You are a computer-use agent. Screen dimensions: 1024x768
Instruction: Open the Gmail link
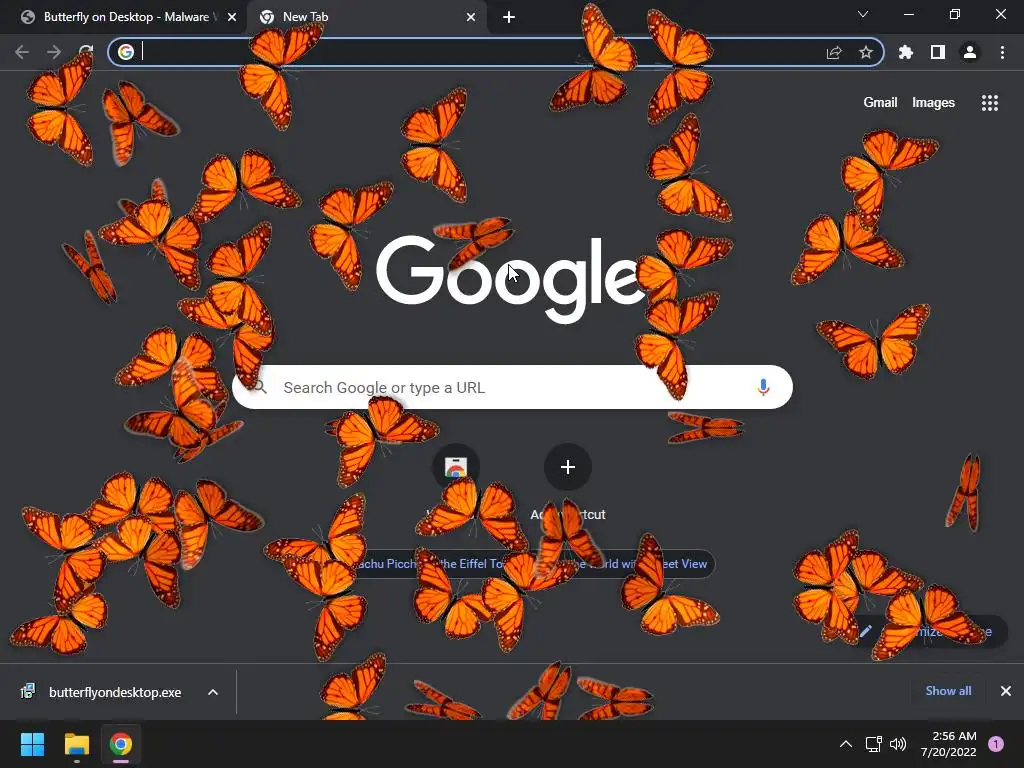point(880,103)
